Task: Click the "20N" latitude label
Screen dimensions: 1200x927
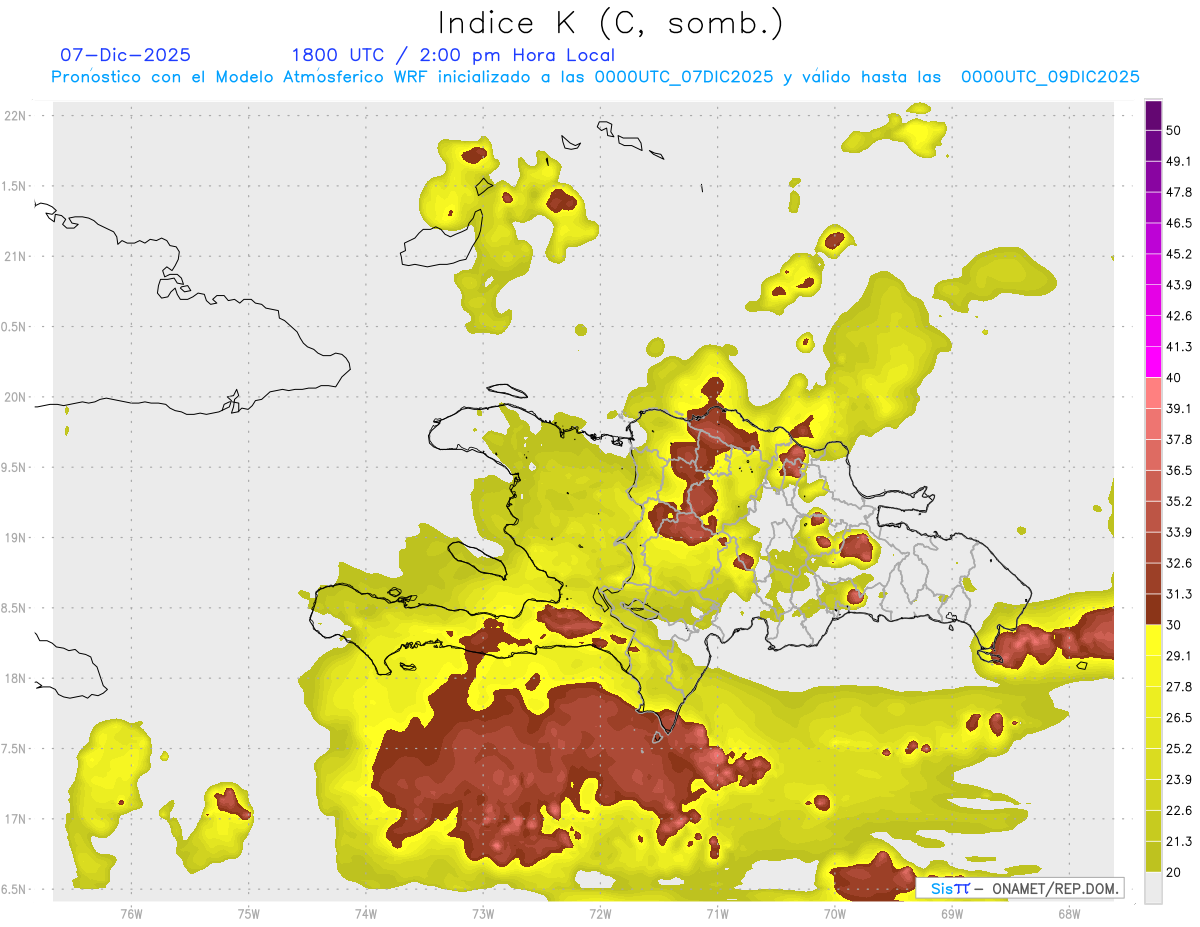Action: 16,397
